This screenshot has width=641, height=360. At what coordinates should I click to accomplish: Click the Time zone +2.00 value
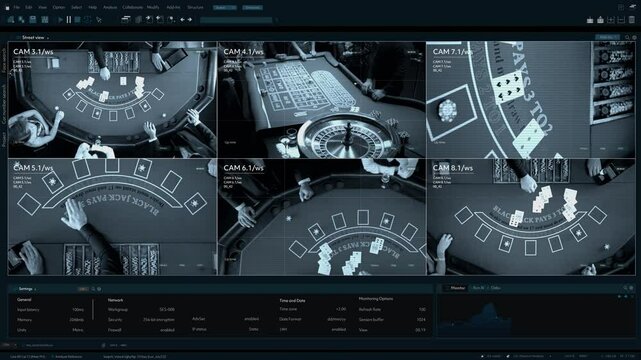pos(341,309)
